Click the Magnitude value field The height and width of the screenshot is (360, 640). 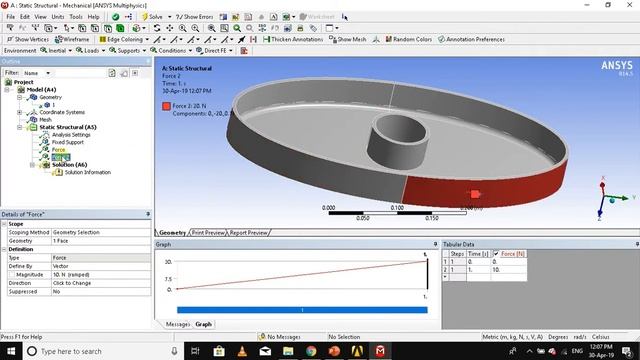pyautogui.click(x=101, y=275)
